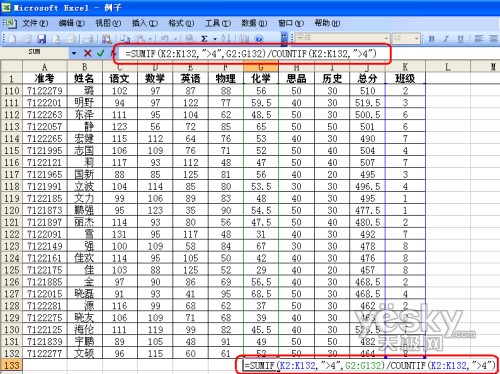The image size is (500, 374).
Task: Select column L header
Action: pos(448,67)
